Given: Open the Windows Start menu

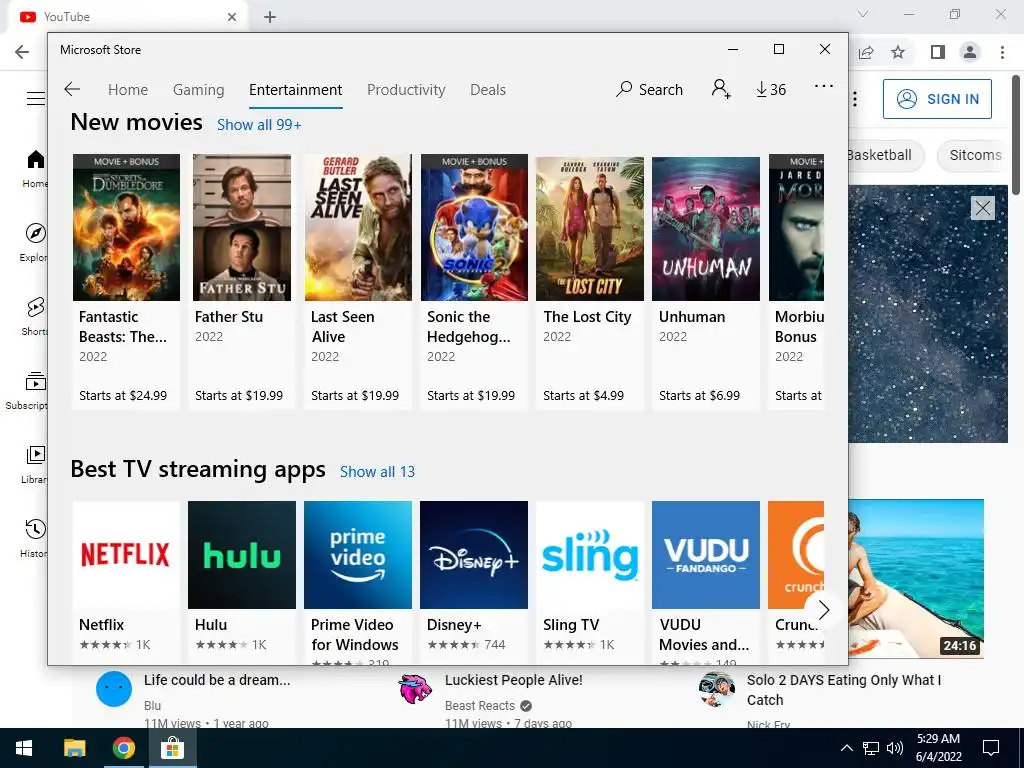Looking at the screenshot, I should pos(24,748).
